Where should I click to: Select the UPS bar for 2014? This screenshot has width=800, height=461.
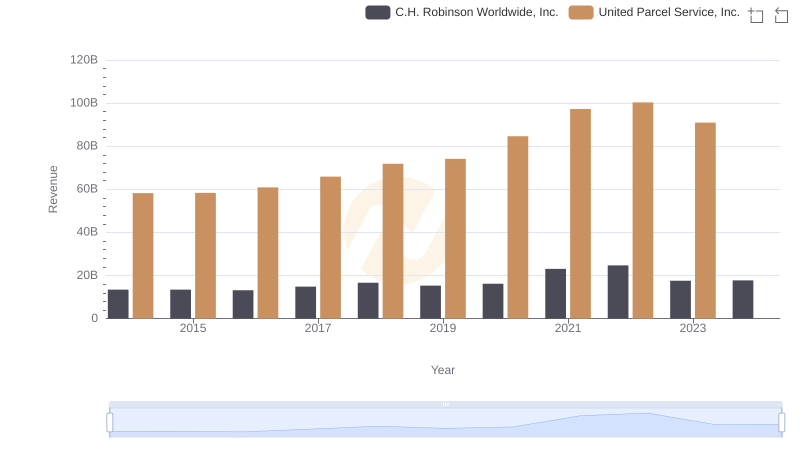[143, 256]
